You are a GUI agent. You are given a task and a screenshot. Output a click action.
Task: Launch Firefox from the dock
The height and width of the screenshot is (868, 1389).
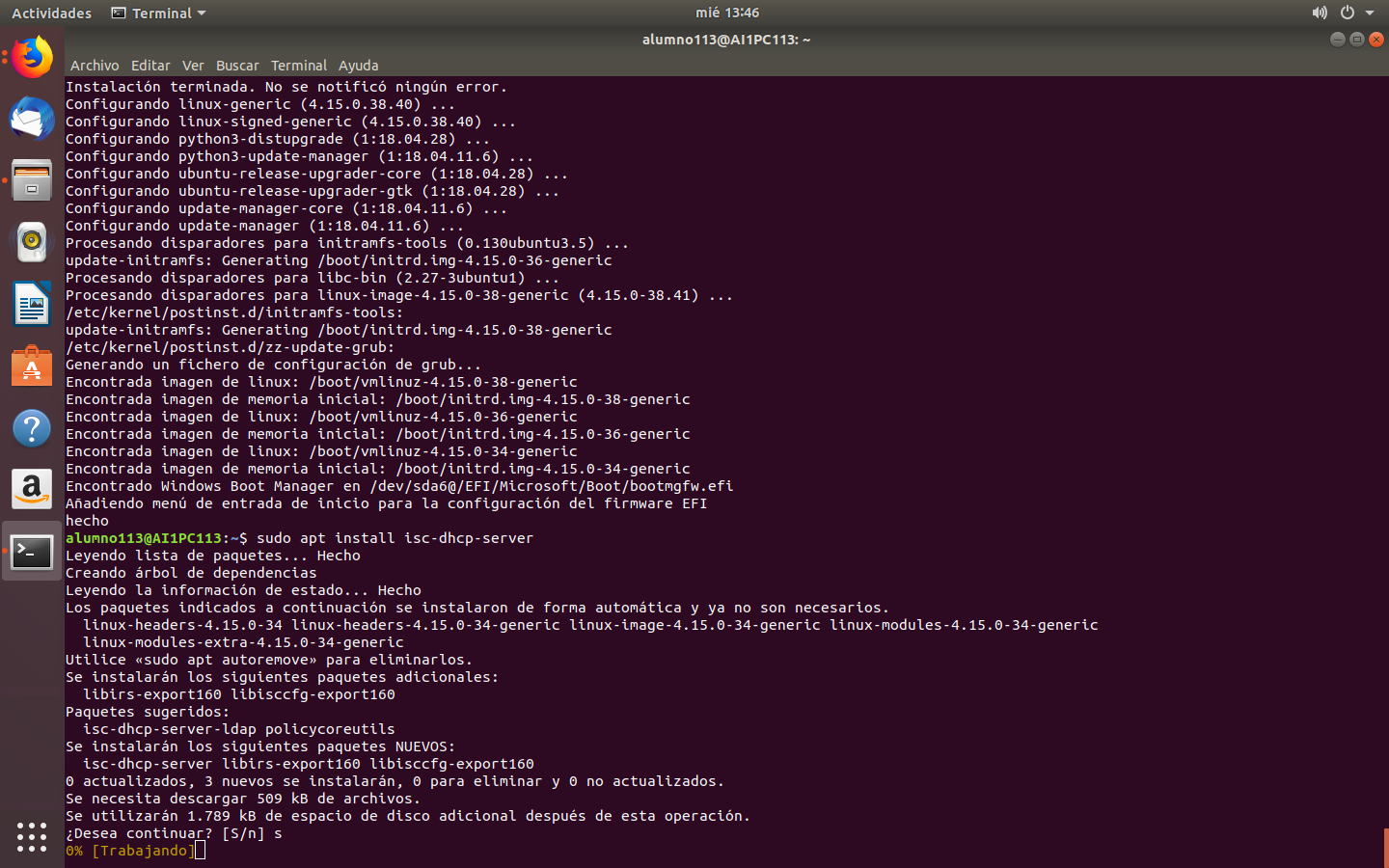click(x=31, y=57)
